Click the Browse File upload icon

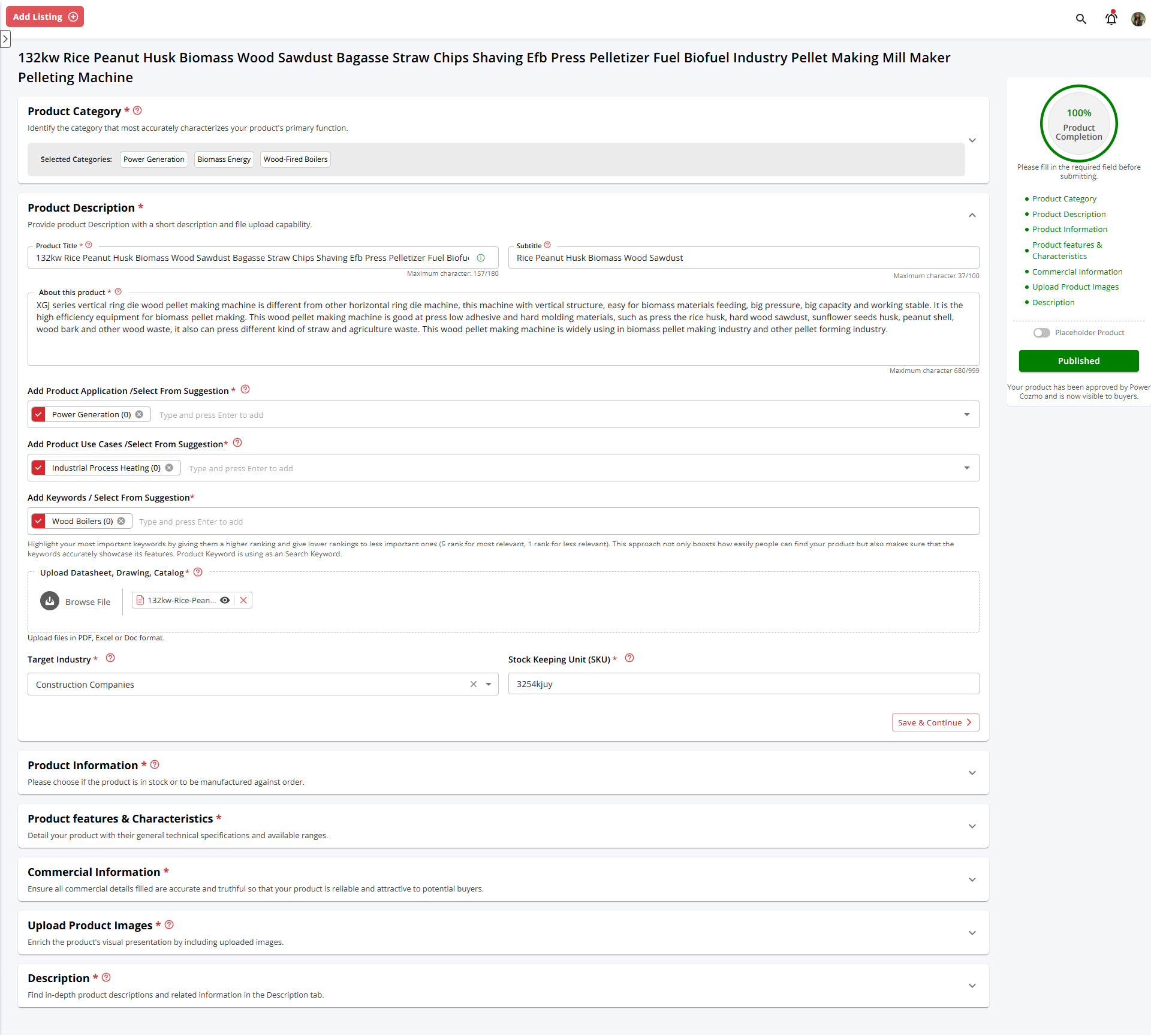point(50,601)
